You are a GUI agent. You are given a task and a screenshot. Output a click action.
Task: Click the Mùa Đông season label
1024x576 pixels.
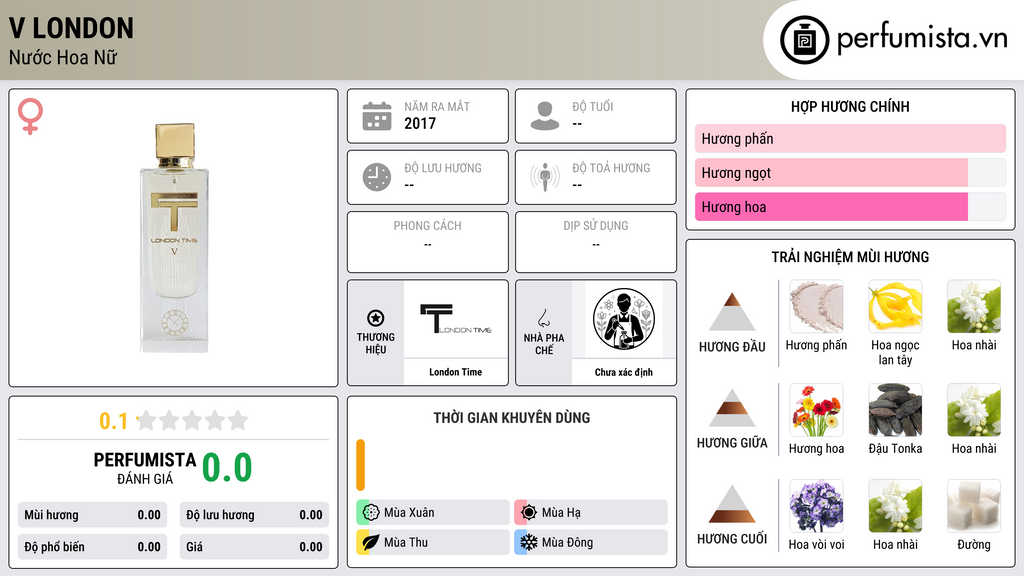[x=567, y=542]
